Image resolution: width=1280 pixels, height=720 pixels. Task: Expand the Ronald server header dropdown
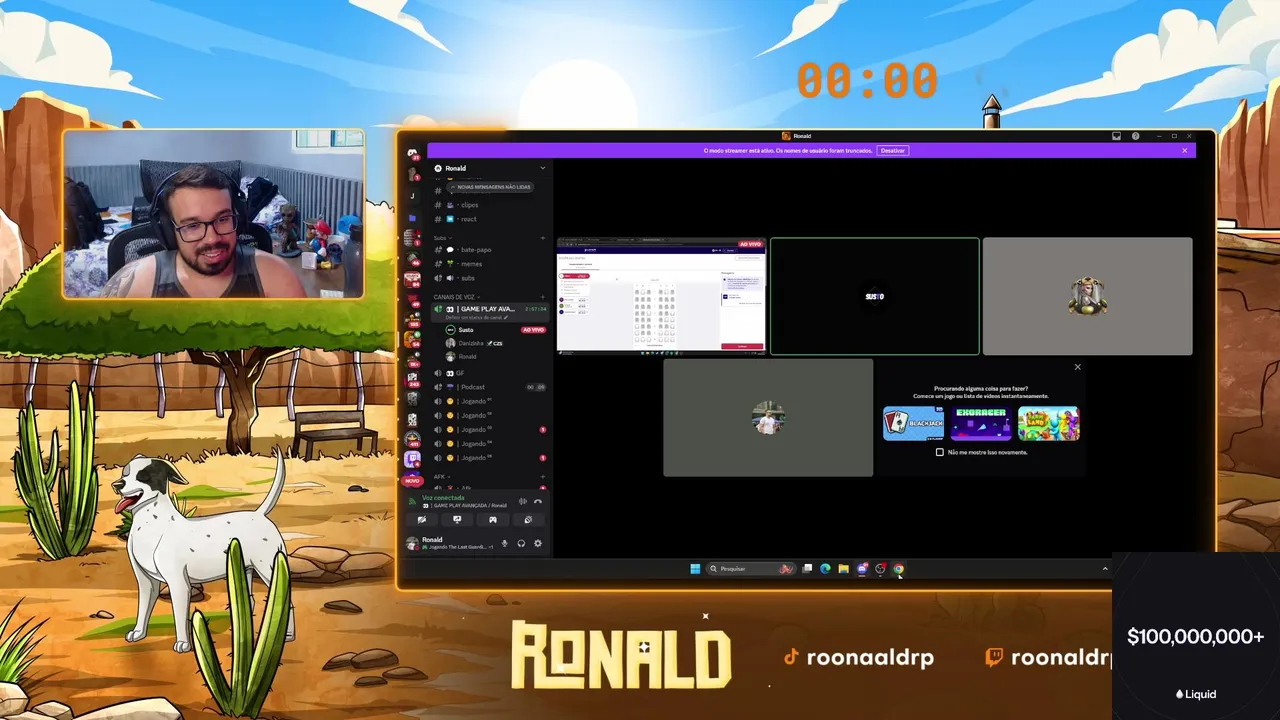pyautogui.click(x=543, y=168)
